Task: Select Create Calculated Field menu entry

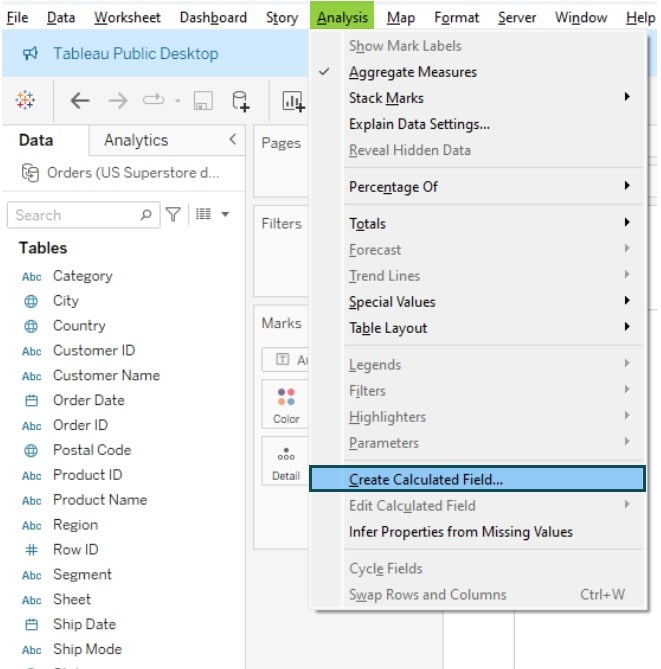Action: [x=477, y=479]
